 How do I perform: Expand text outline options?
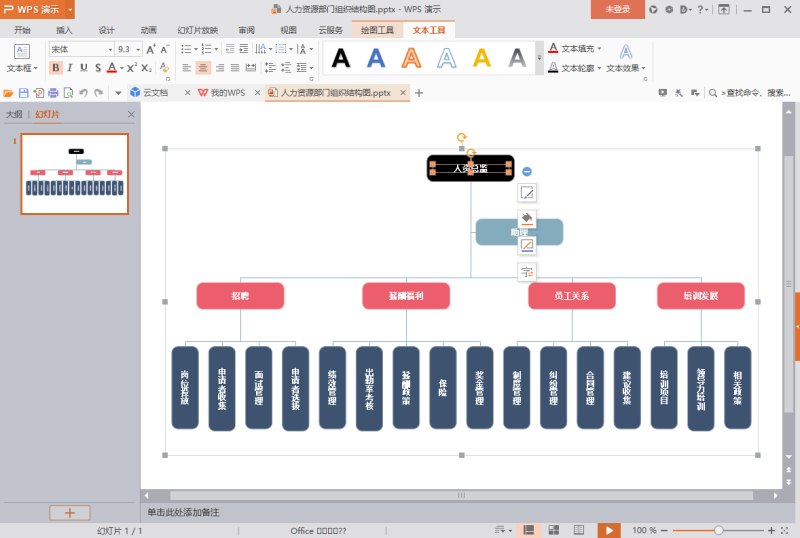599,68
